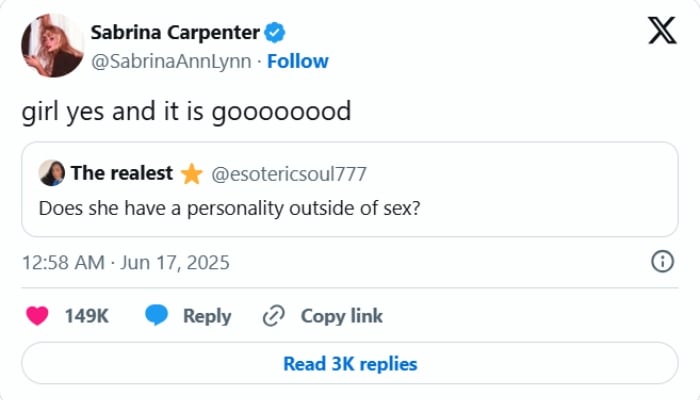Click the reply speech bubble icon
This screenshot has height=400, width=700.
tap(155, 316)
